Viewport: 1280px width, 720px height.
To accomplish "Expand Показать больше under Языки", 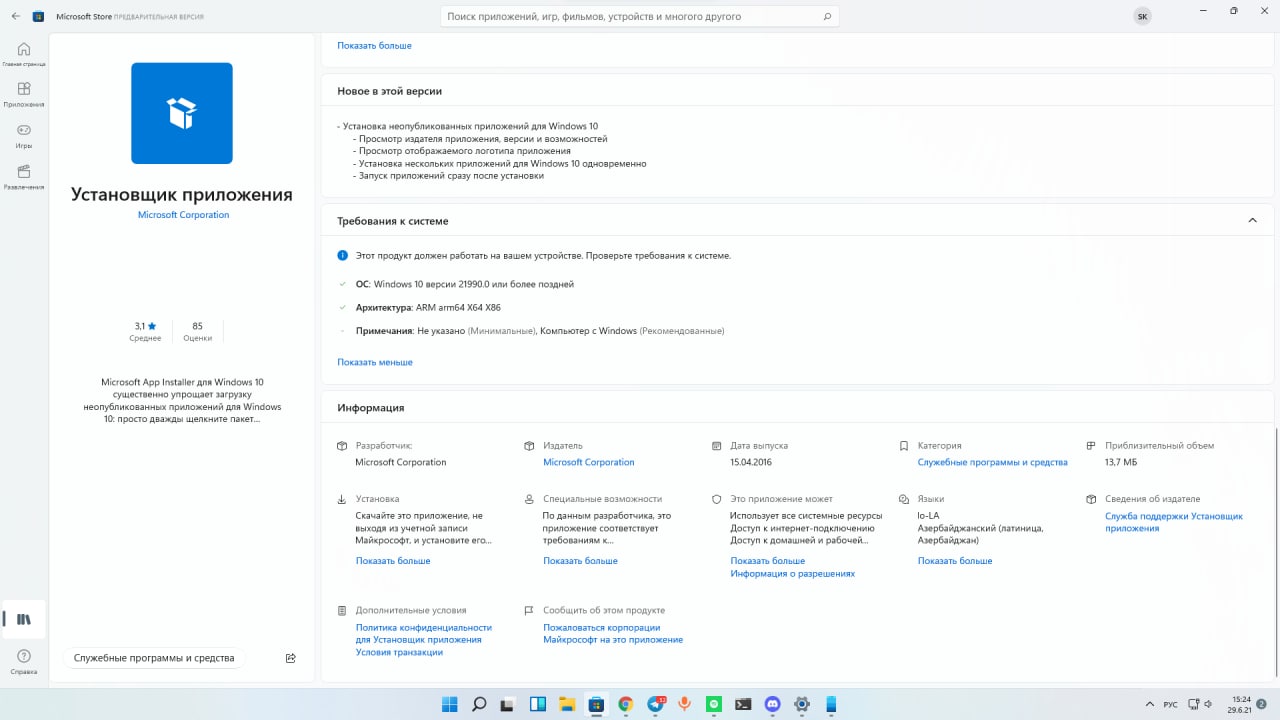I will click(955, 561).
